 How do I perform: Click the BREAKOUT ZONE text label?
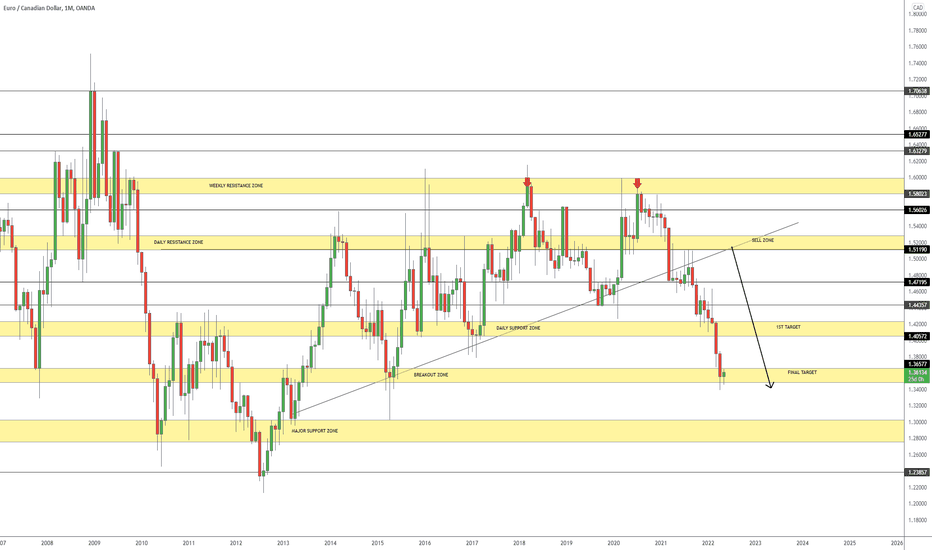[431, 375]
